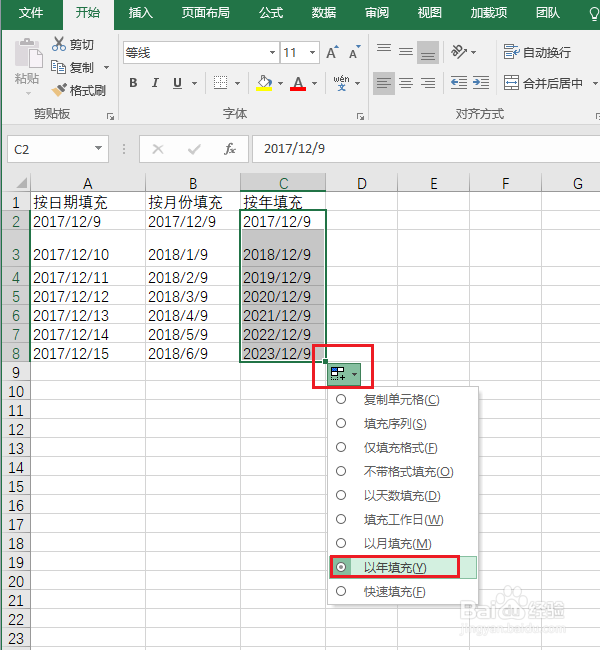
Task: Open underline style dropdown arrow
Action: click(194, 83)
